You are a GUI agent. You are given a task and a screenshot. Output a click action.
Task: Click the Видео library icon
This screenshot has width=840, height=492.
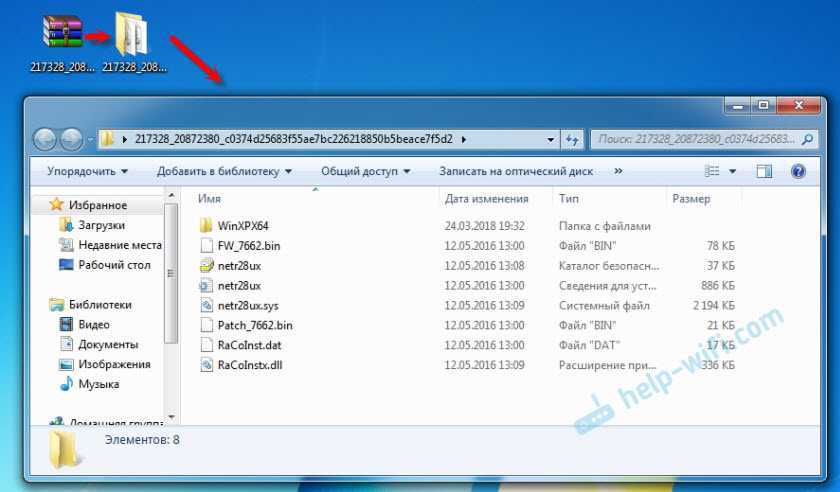coord(66,324)
